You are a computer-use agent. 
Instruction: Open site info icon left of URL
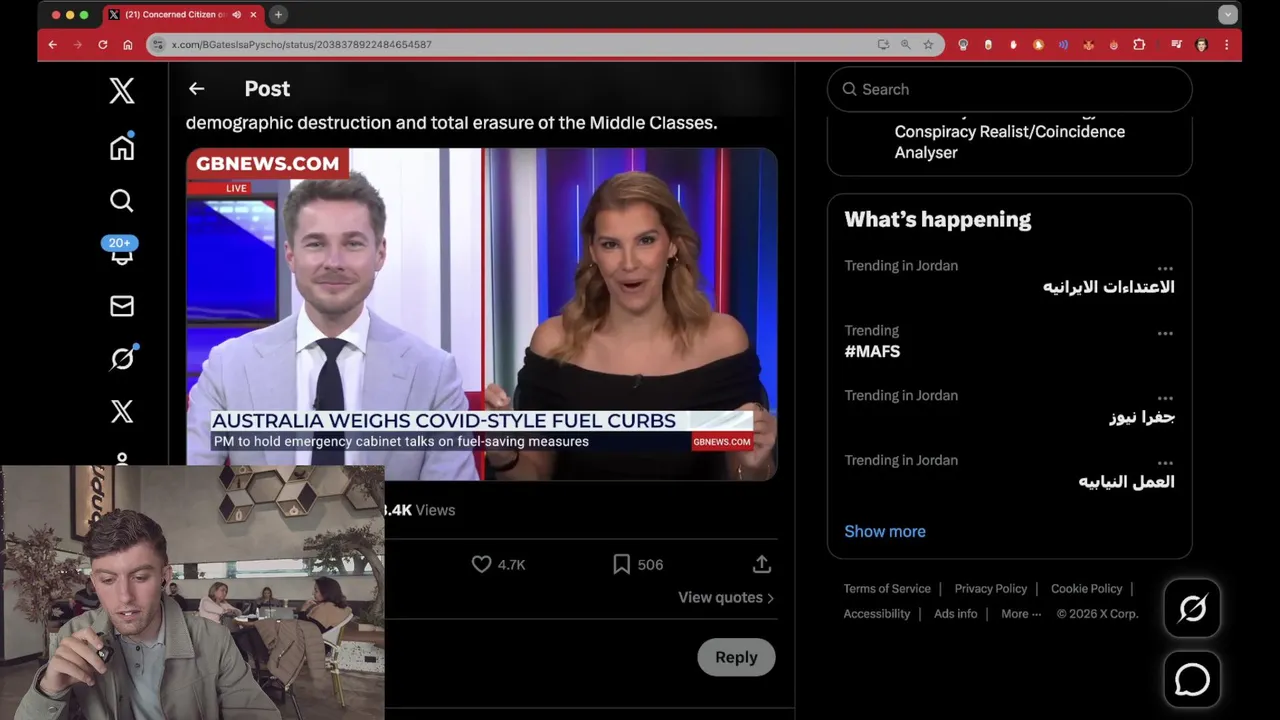(x=157, y=45)
